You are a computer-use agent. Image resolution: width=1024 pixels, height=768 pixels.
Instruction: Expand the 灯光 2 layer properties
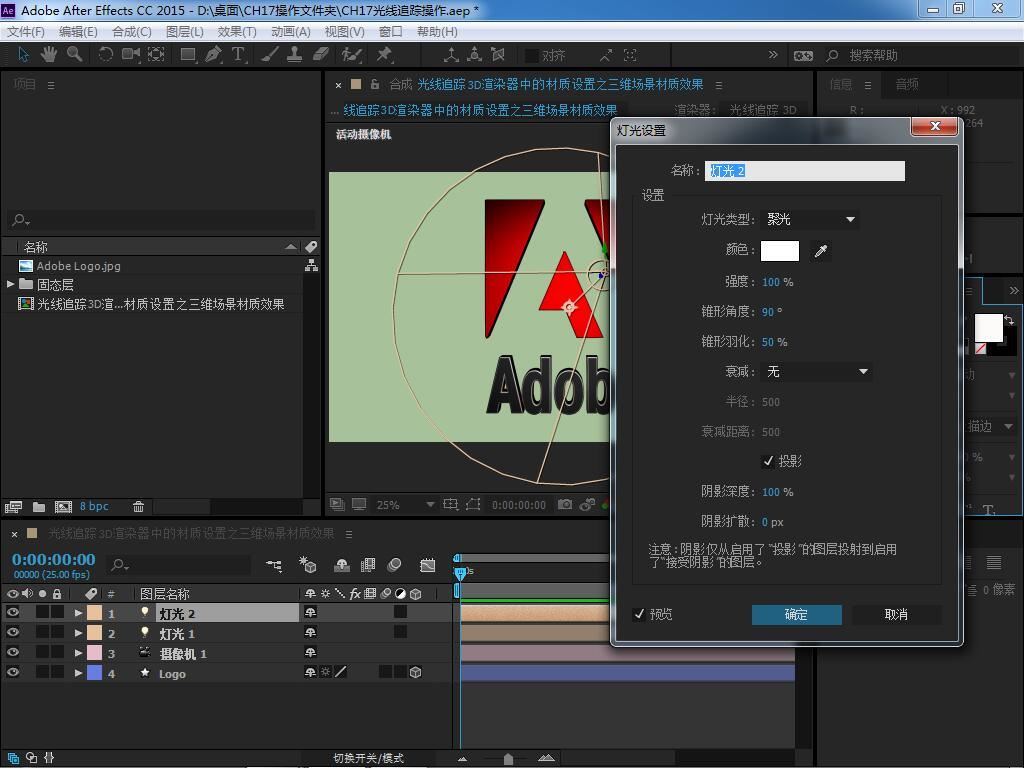[78, 613]
